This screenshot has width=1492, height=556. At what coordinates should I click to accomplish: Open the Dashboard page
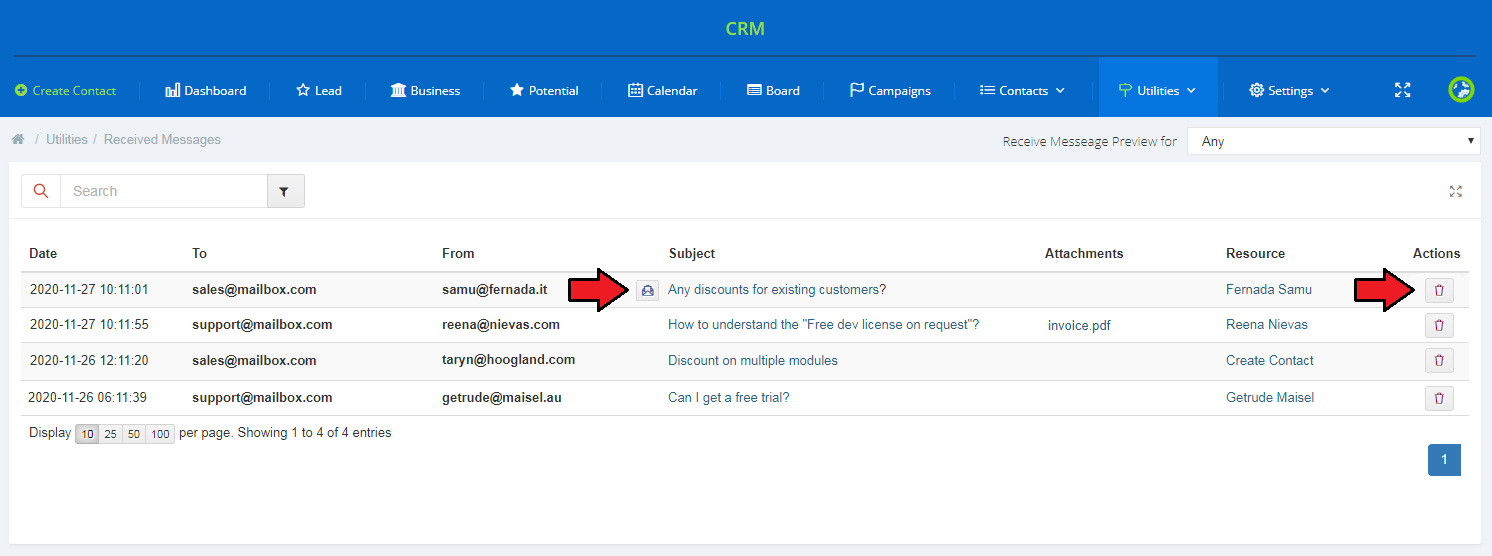pos(205,90)
